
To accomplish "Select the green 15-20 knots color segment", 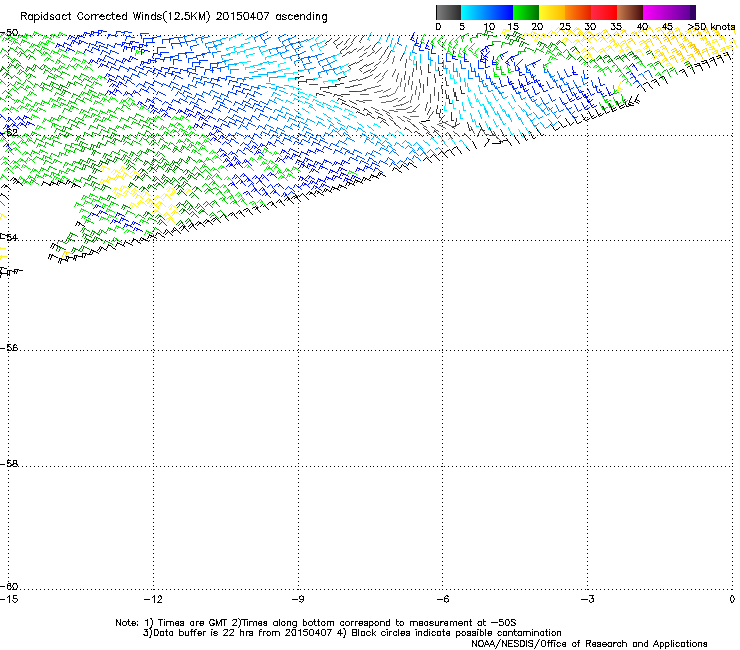I will tap(526, 12).
